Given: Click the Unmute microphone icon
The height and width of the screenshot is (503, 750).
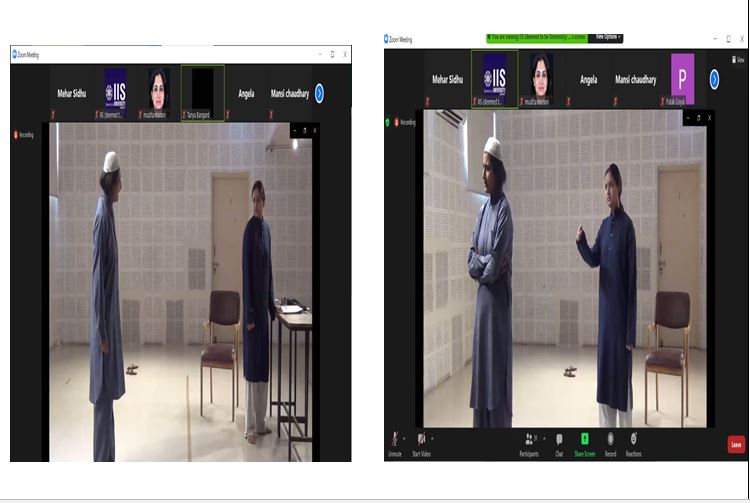Looking at the screenshot, I should point(395,440).
